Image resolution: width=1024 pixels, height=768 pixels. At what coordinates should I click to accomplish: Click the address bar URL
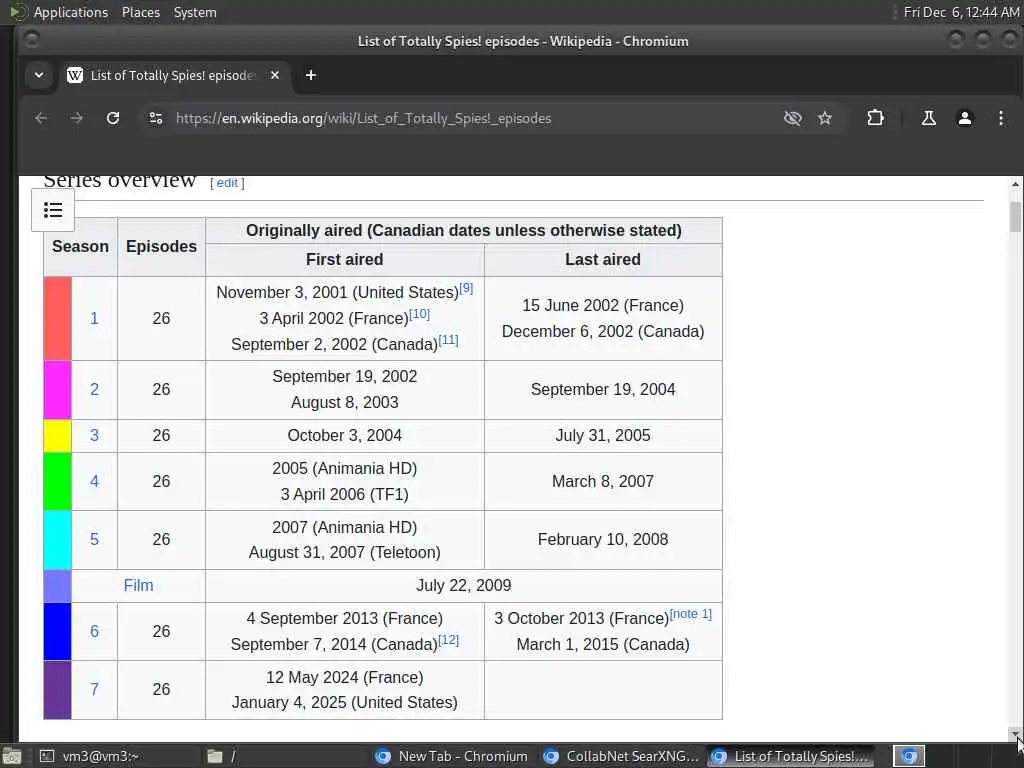click(363, 118)
